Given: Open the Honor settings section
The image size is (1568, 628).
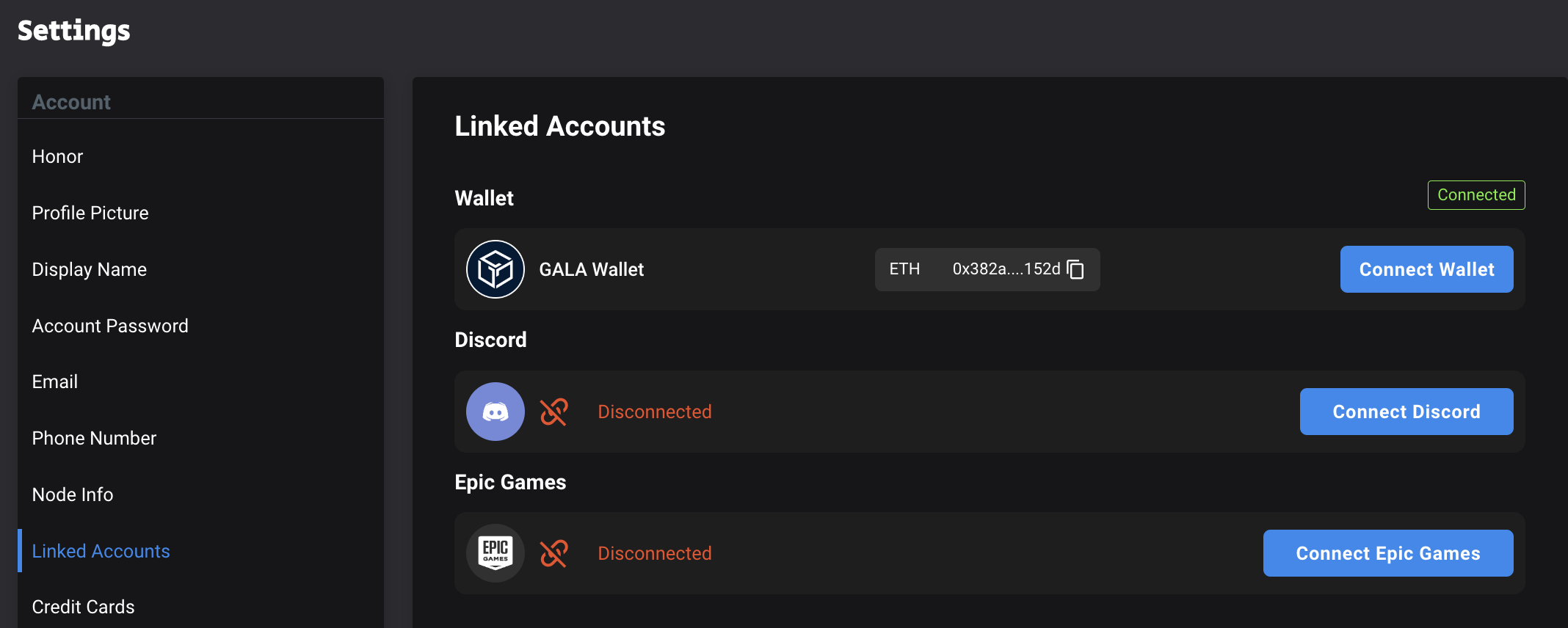Looking at the screenshot, I should [57, 156].
